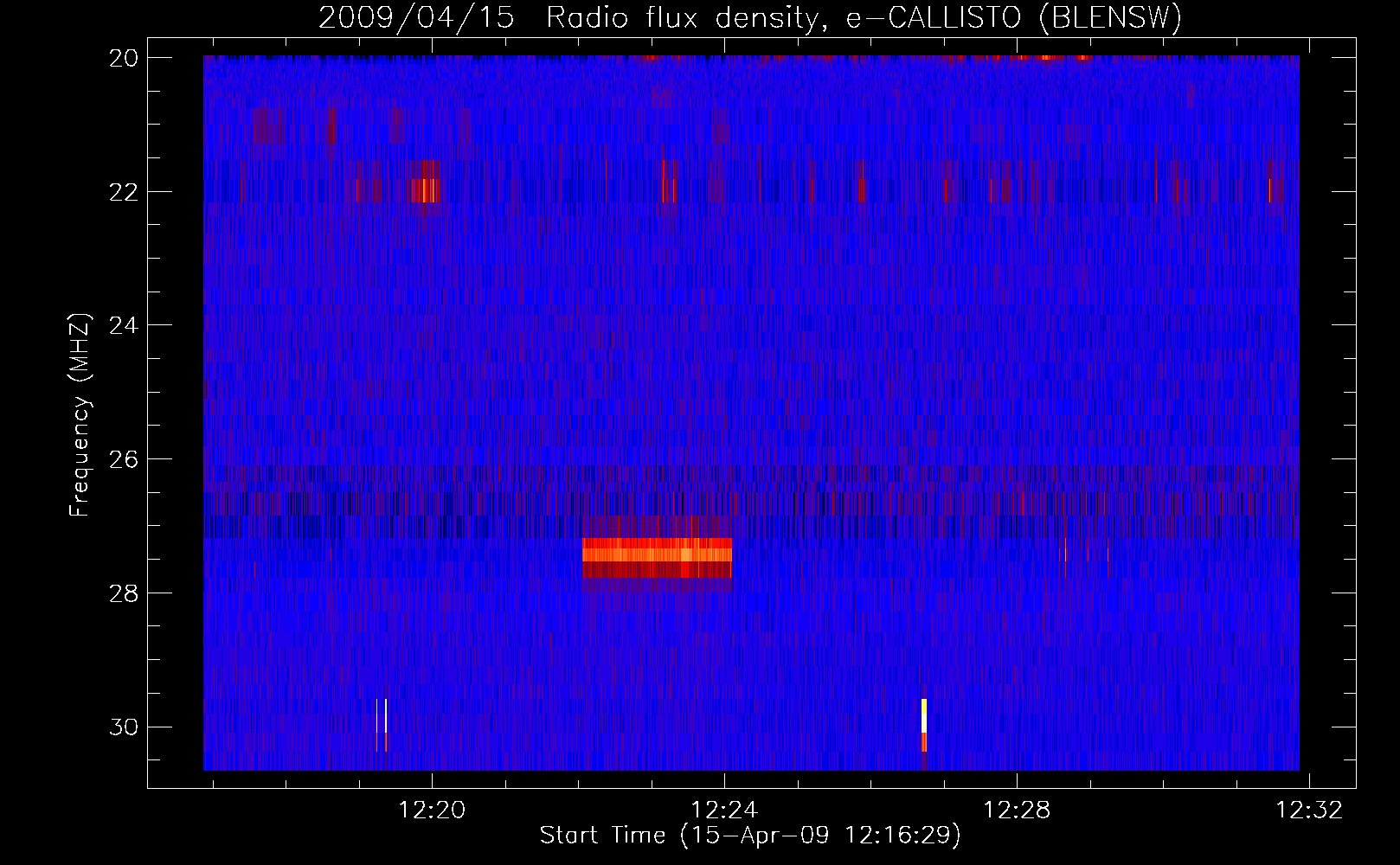Click the frequency tick label 20
Screen dimensions: 1400x865
(x=124, y=58)
